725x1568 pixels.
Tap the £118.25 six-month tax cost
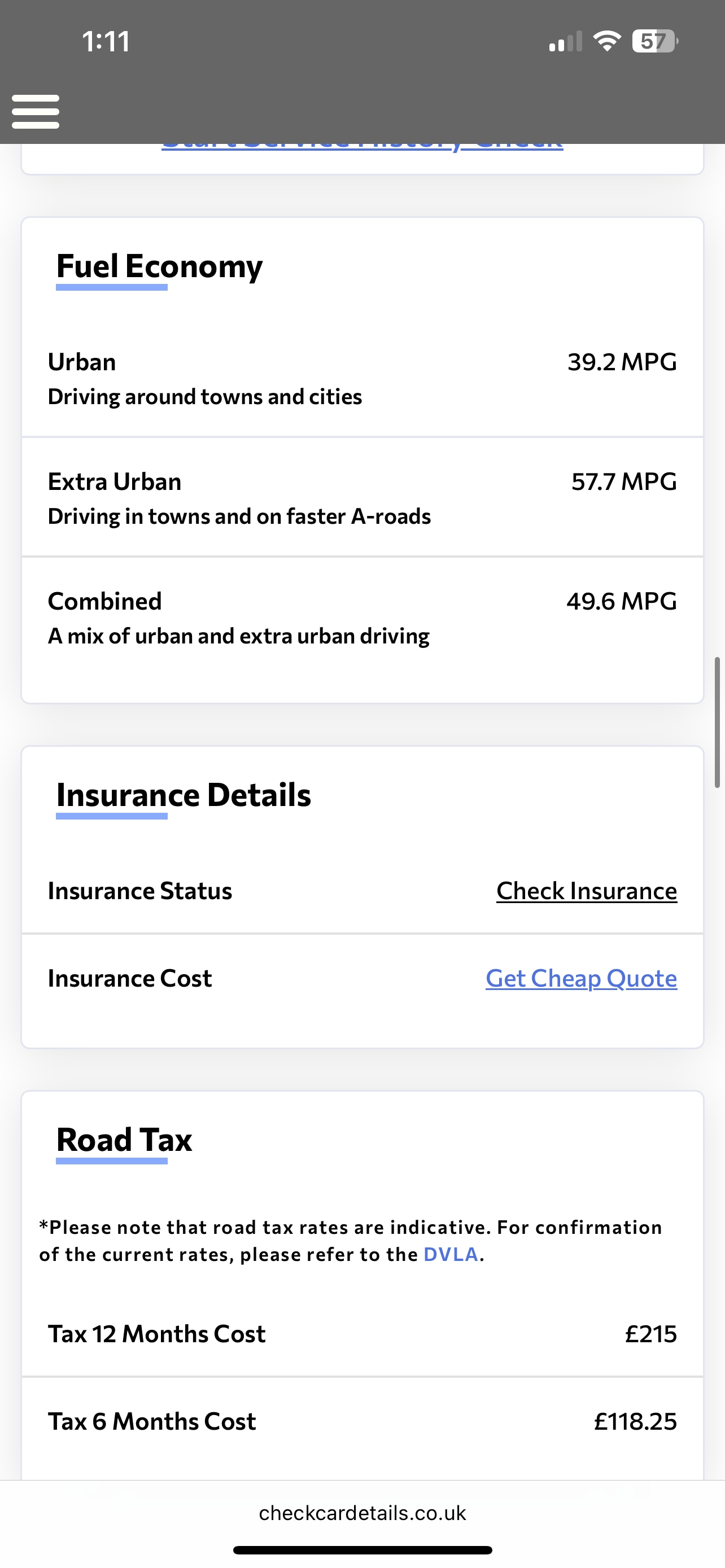pyautogui.click(x=635, y=1421)
